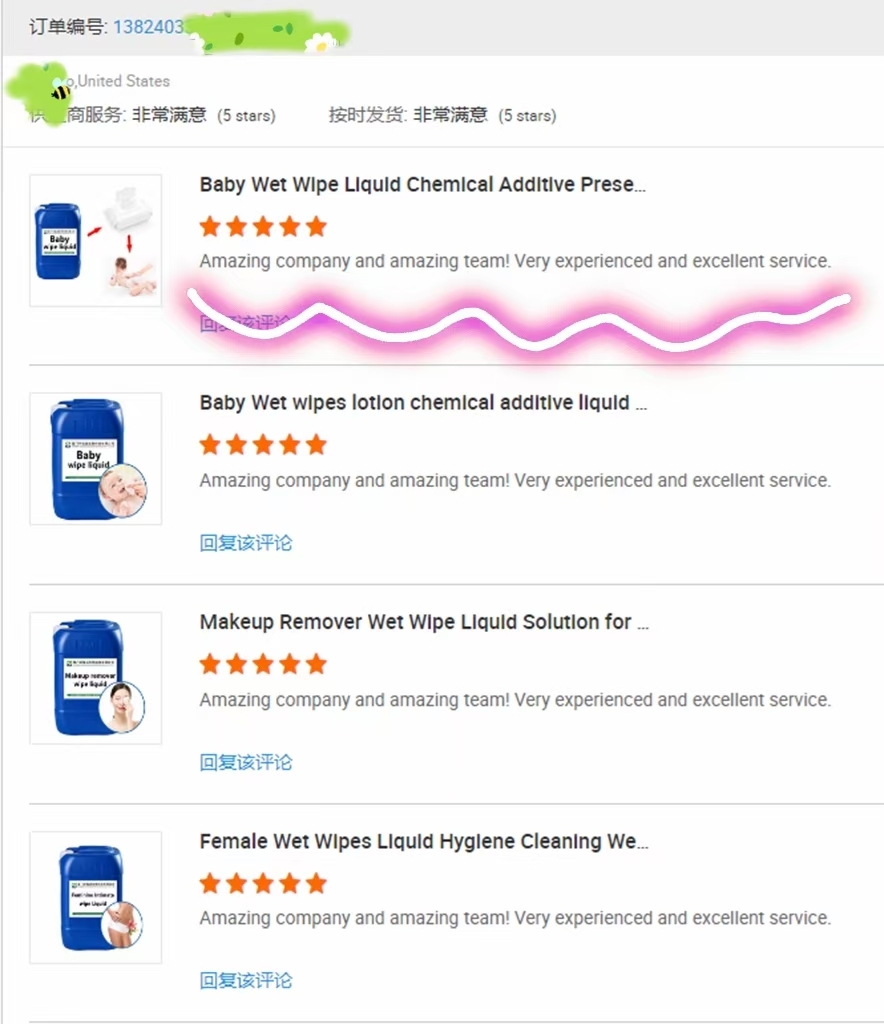Open the Baby Wet Wipe Liquid Chemical Additive thumbnail

pyautogui.click(x=95, y=240)
